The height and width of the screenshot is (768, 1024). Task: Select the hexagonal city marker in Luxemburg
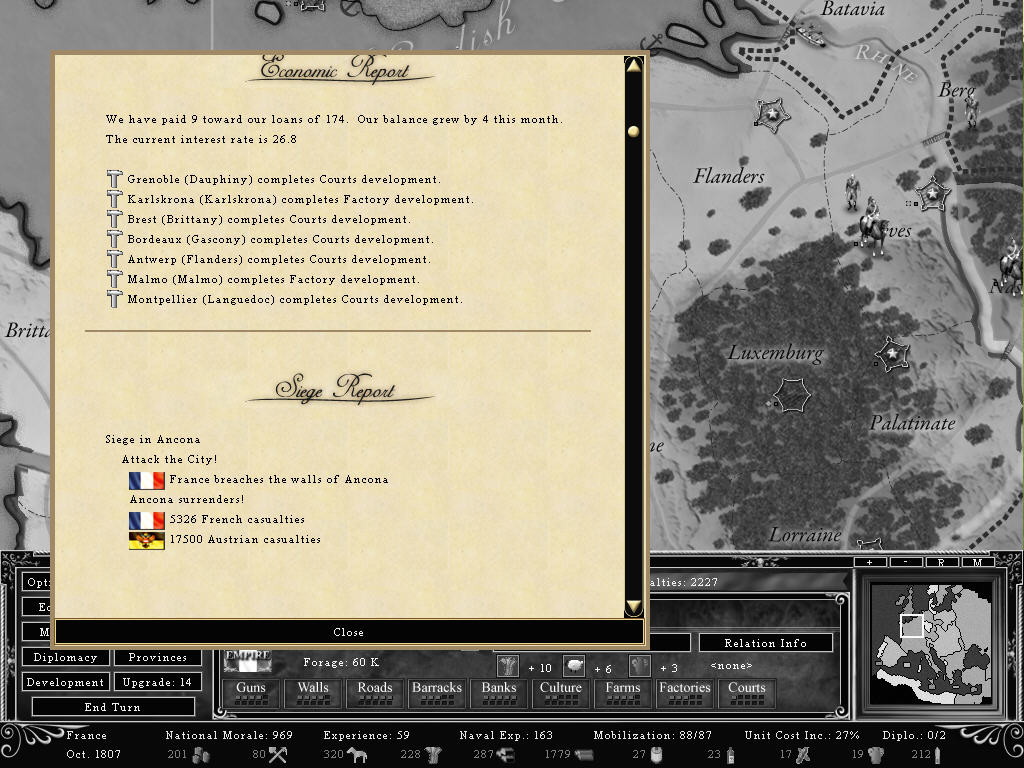click(x=792, y=396)
